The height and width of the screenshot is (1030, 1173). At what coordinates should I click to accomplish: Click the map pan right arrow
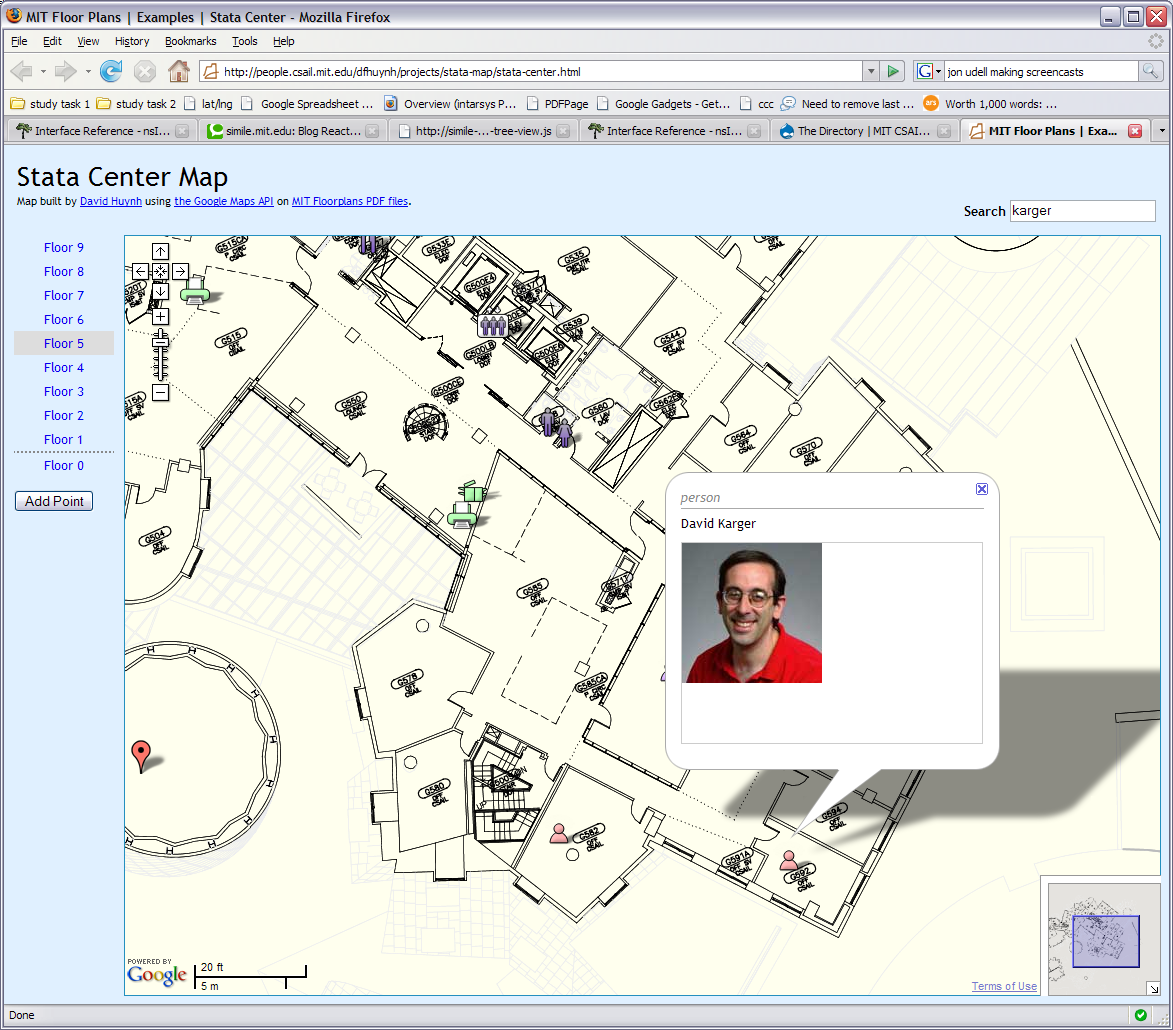point(180,271)
